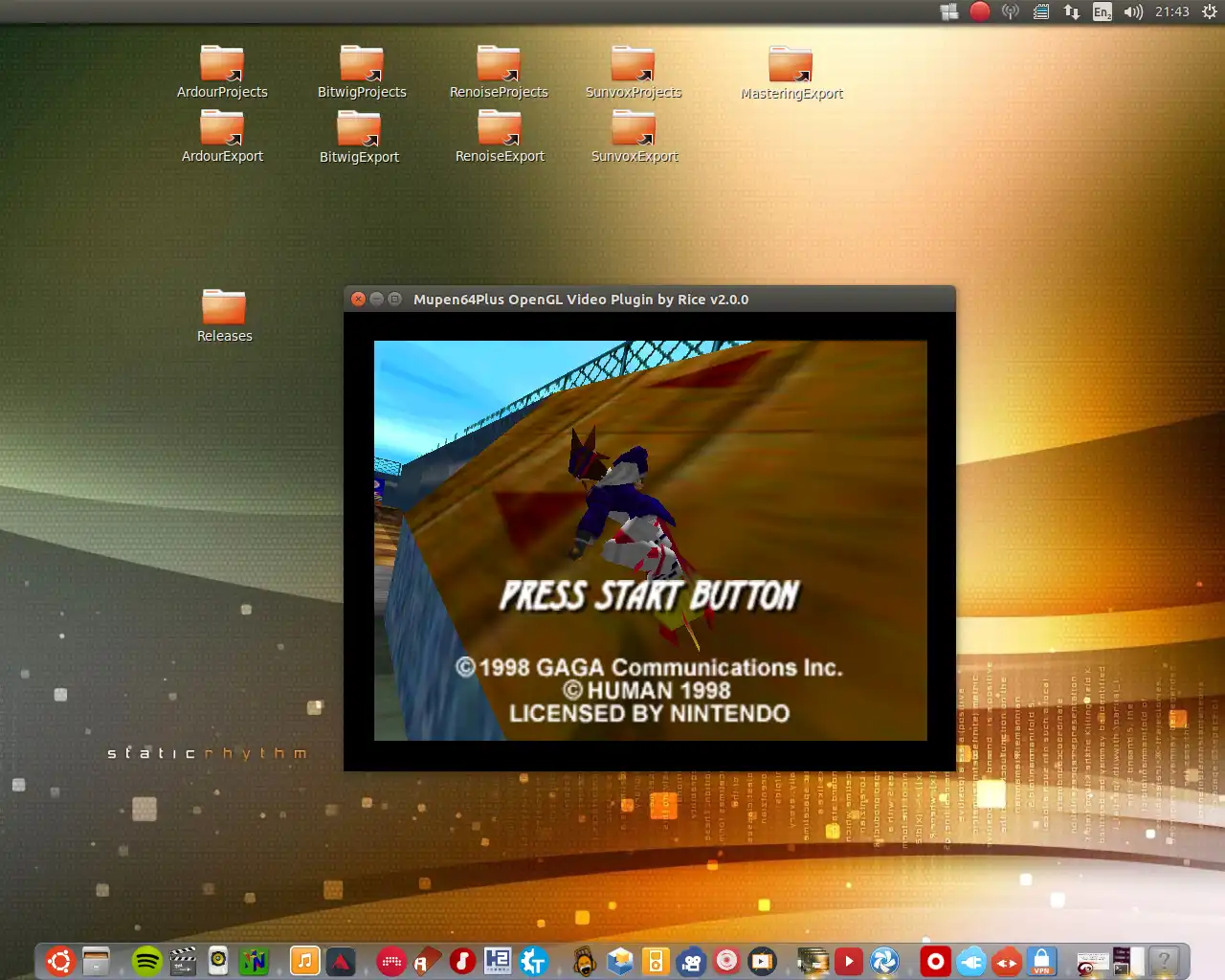
Task: Launch the orange media player dock icon
Action: tap(656, 961)
